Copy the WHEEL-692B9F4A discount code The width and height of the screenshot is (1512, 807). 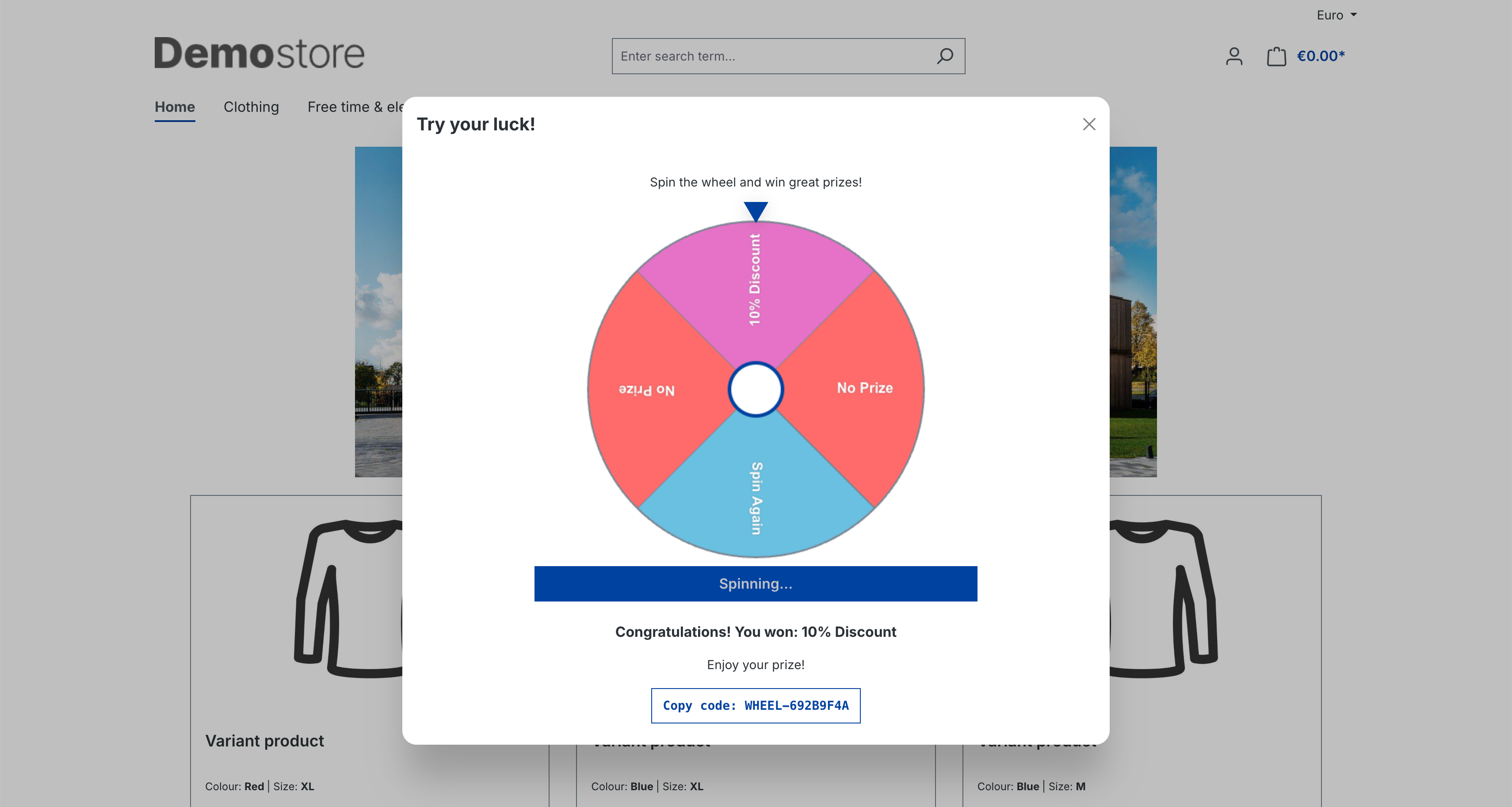(756, 705)
